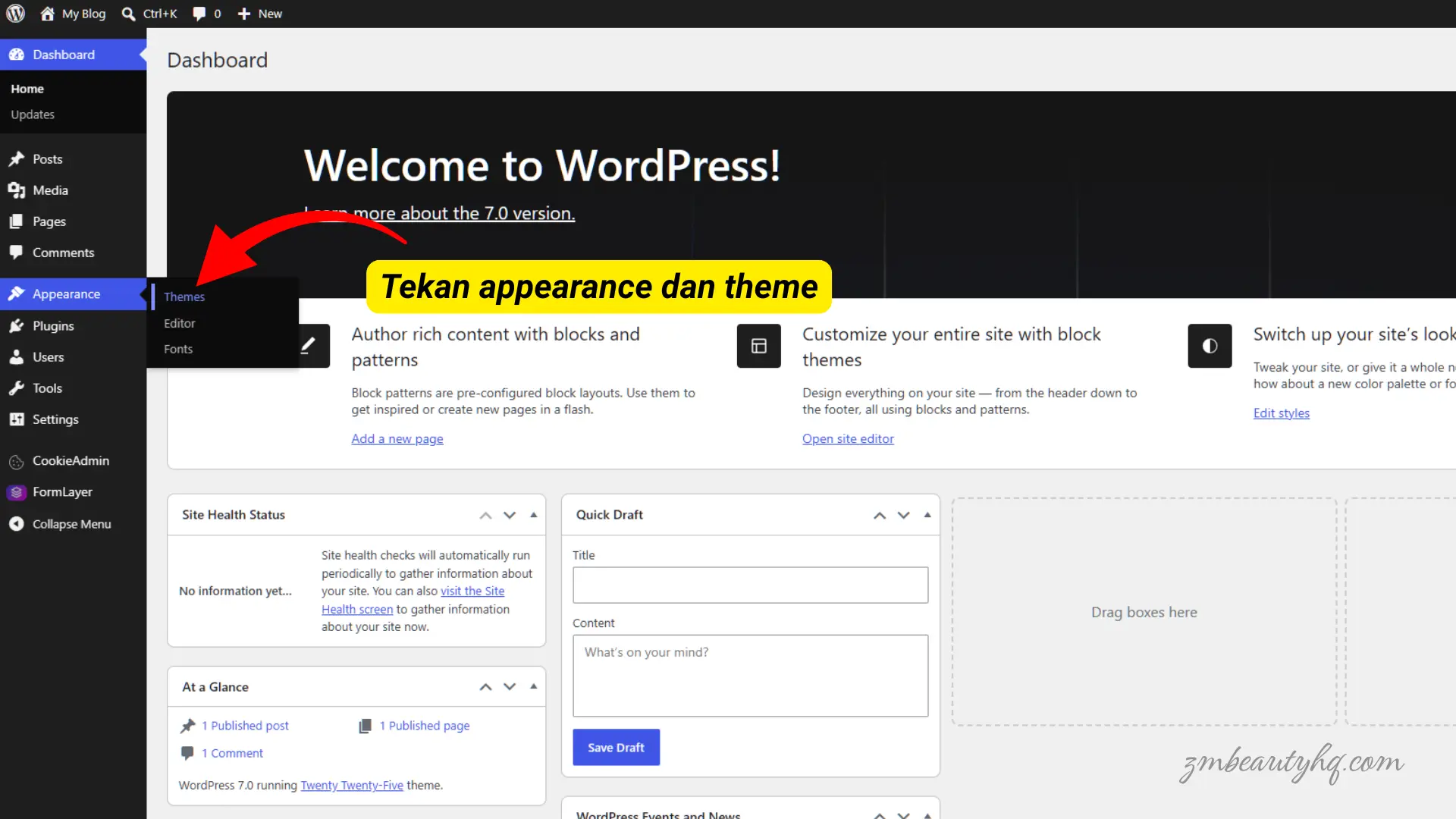Image resolution: width=1456 pixels, height=819 pixels.
Task: Open Fonts in the Appearance submenu
Action: [178, 349]
